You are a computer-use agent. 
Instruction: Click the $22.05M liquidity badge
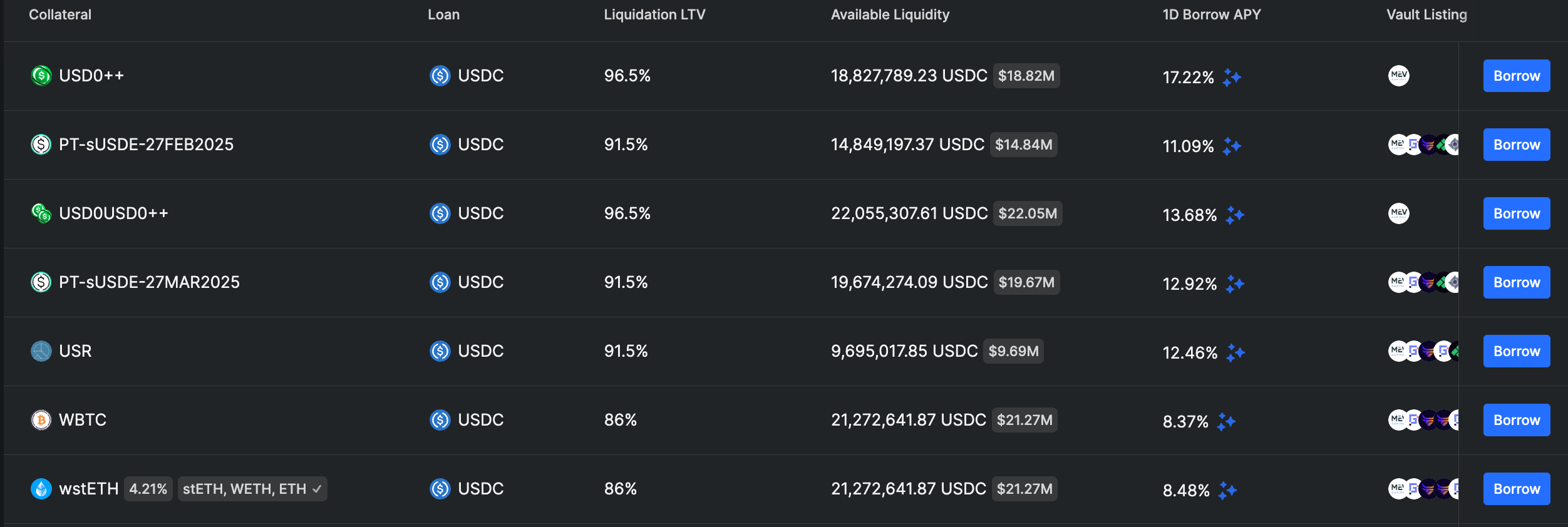coord(1028,213)
